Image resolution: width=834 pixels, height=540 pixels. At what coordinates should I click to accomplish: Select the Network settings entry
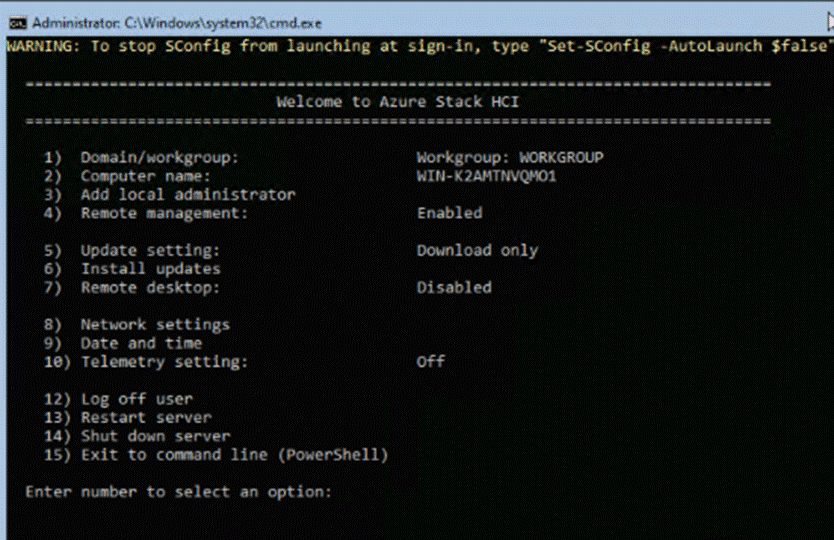tap(155, 325)
